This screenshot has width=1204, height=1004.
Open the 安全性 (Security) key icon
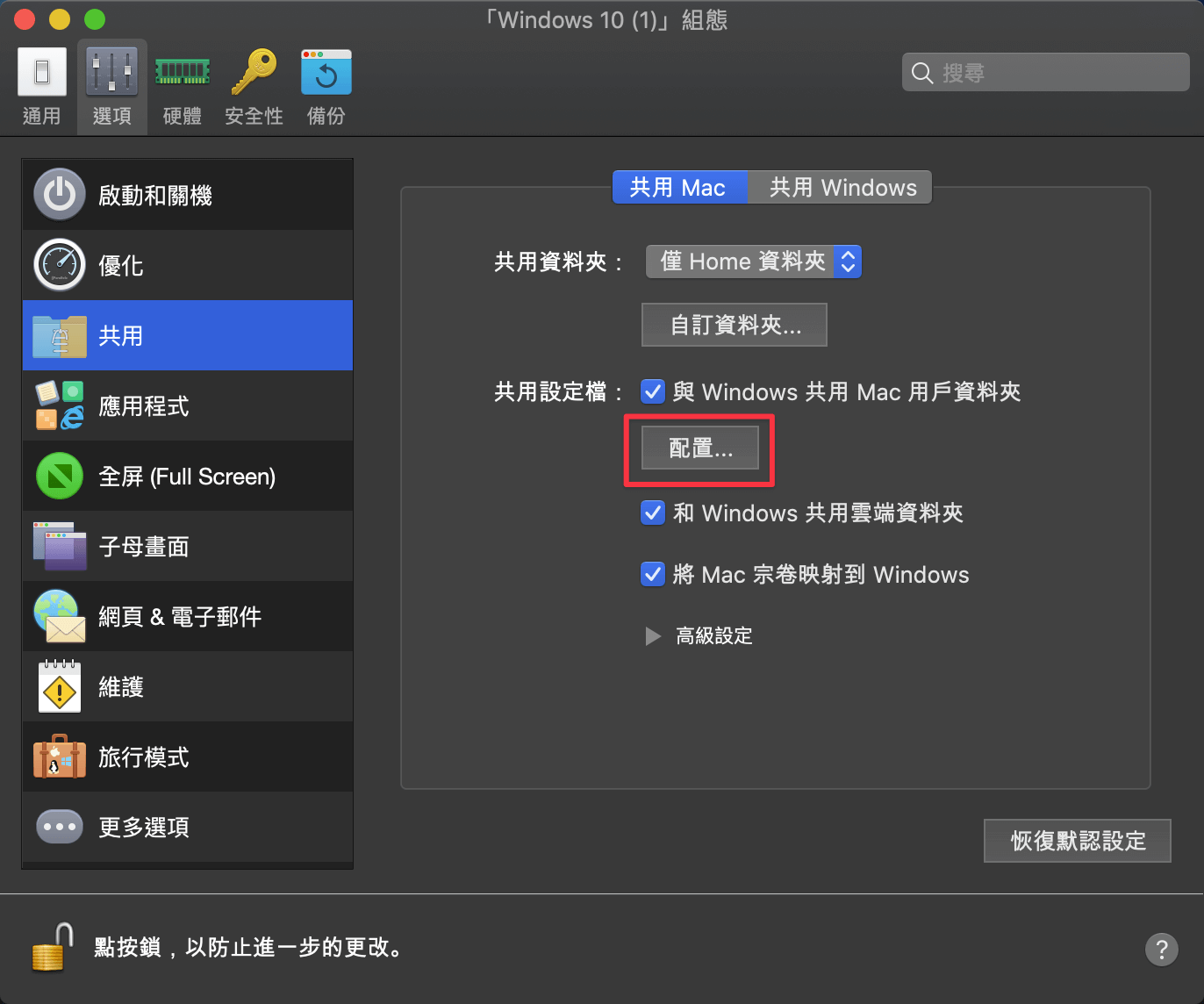[x=254, y=72]
